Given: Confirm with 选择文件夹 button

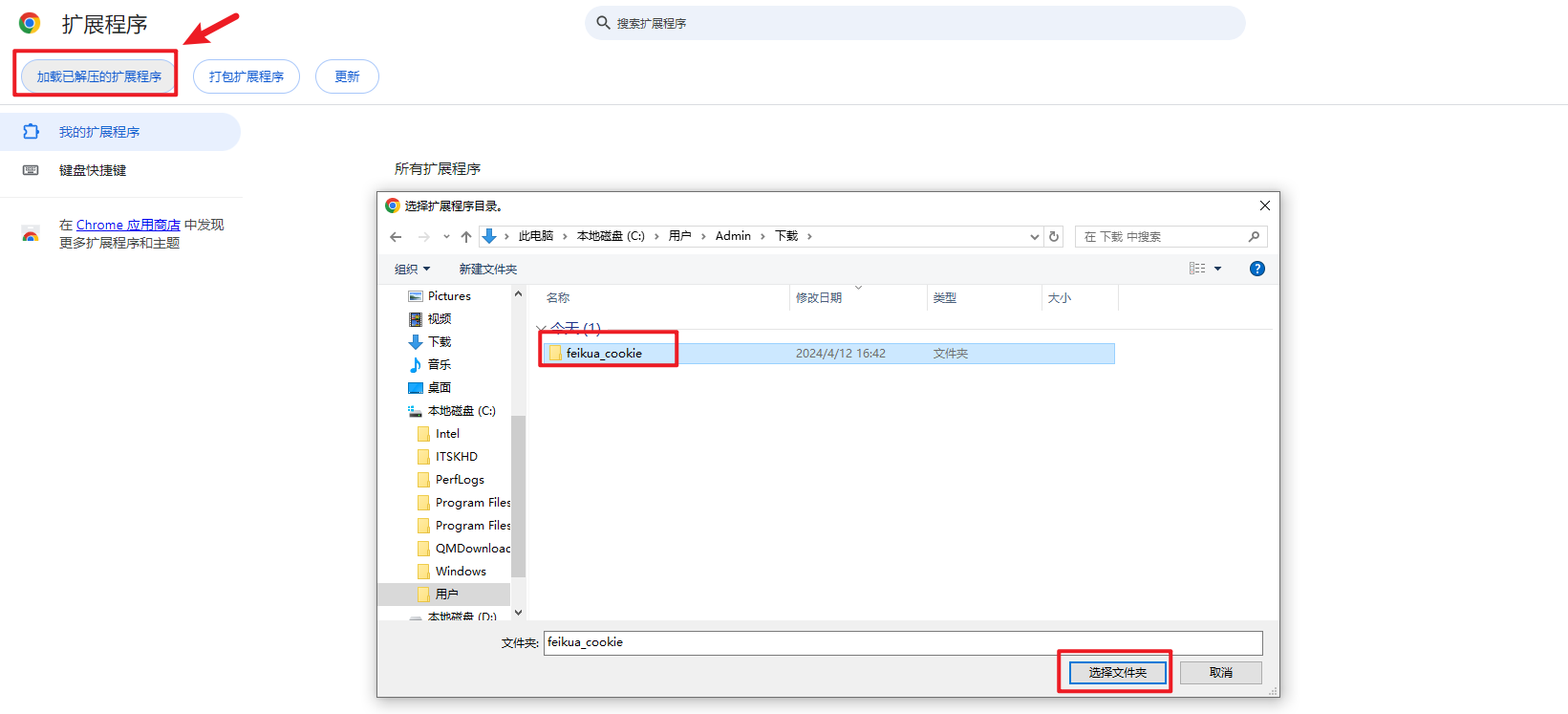Looking at the screenshot, I should coord(1117,673).
